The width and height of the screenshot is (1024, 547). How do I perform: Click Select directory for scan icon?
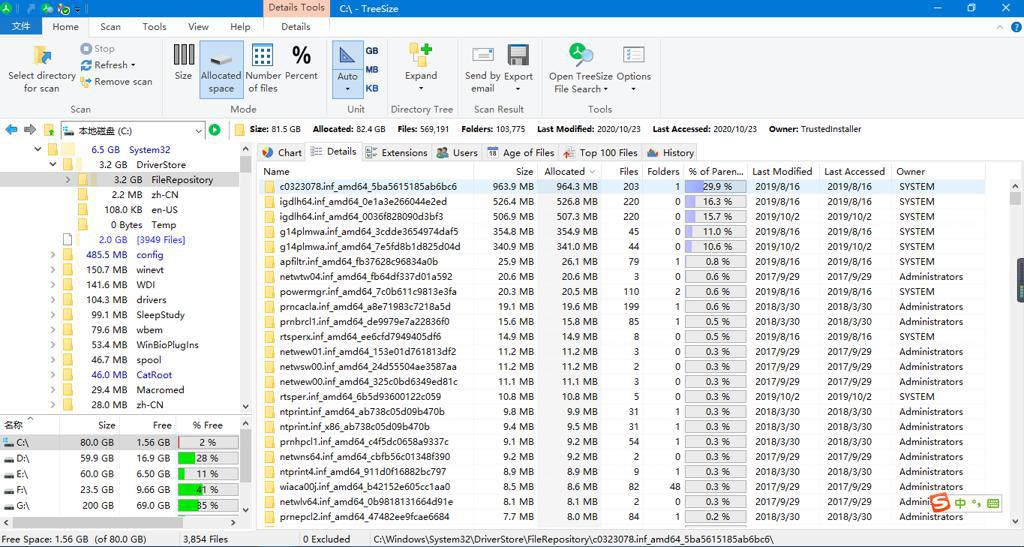pos(42,55)
